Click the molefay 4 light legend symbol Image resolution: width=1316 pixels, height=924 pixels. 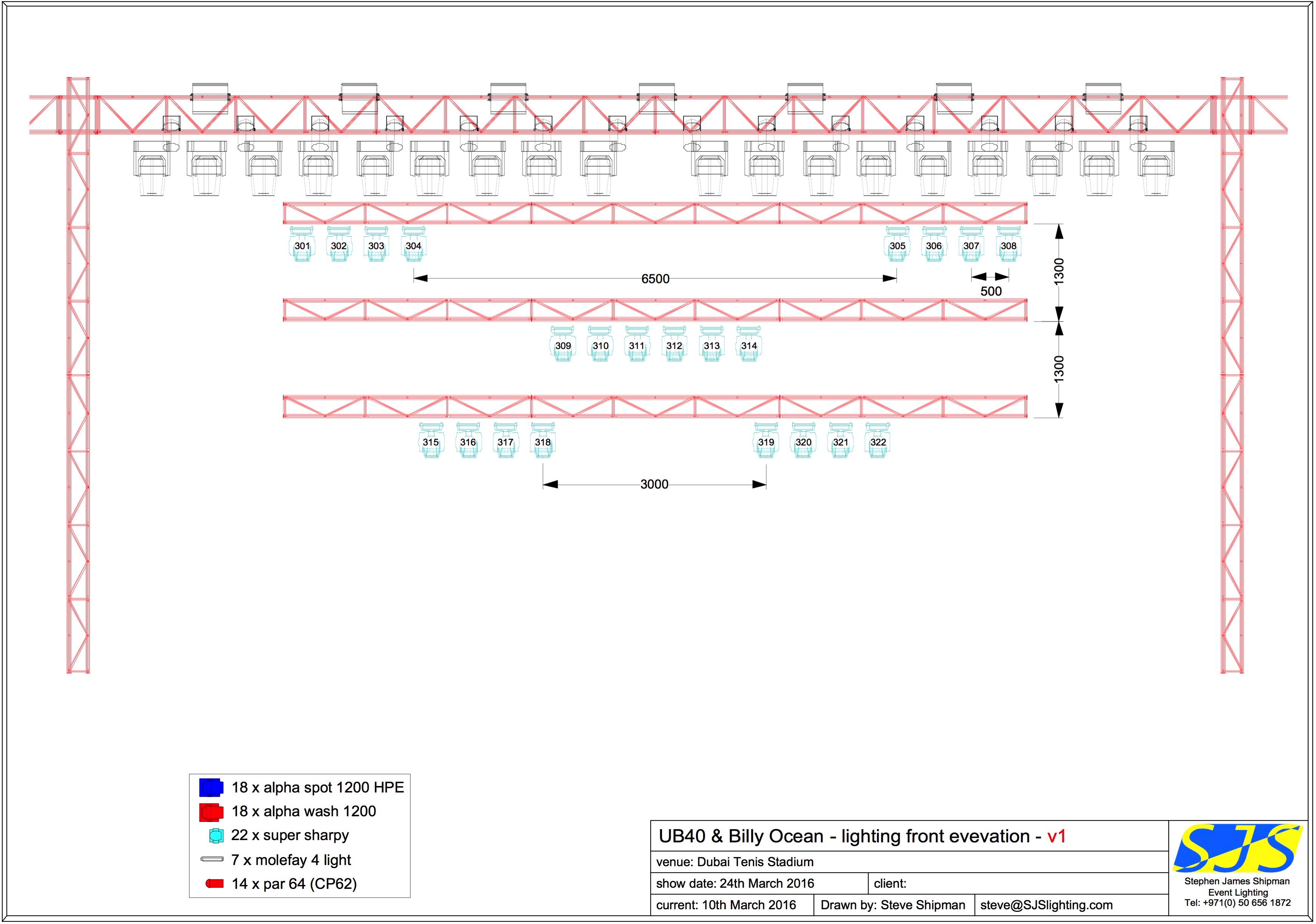212,859
